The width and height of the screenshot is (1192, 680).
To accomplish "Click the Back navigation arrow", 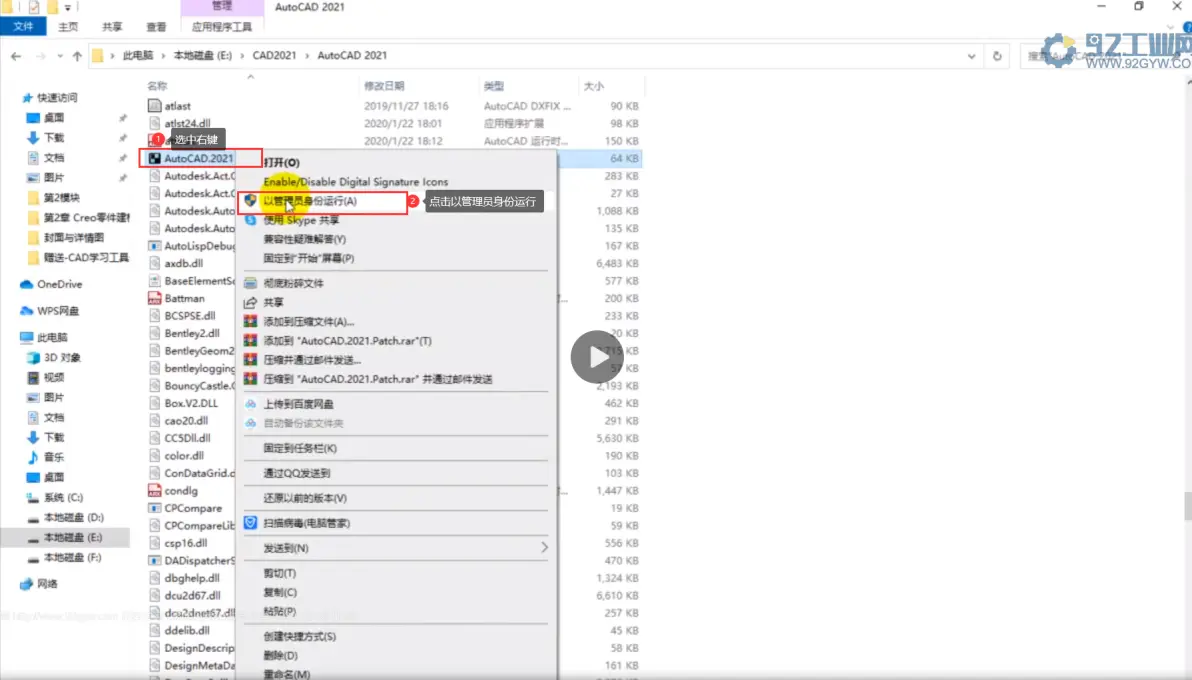I will [x=16, y=56].
